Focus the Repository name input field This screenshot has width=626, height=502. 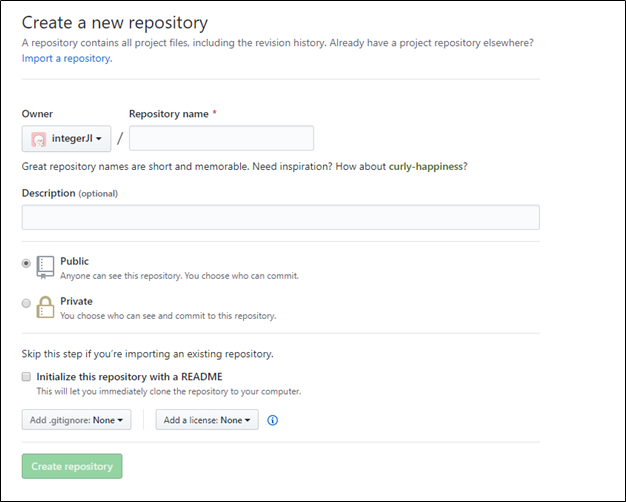point(221,138)
